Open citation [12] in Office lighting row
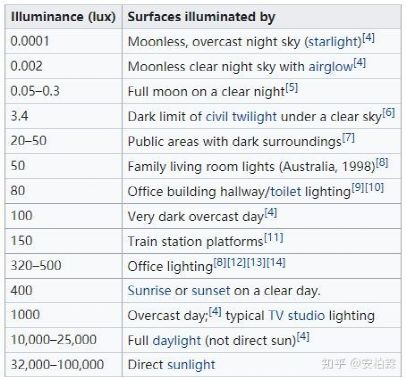 236,262
